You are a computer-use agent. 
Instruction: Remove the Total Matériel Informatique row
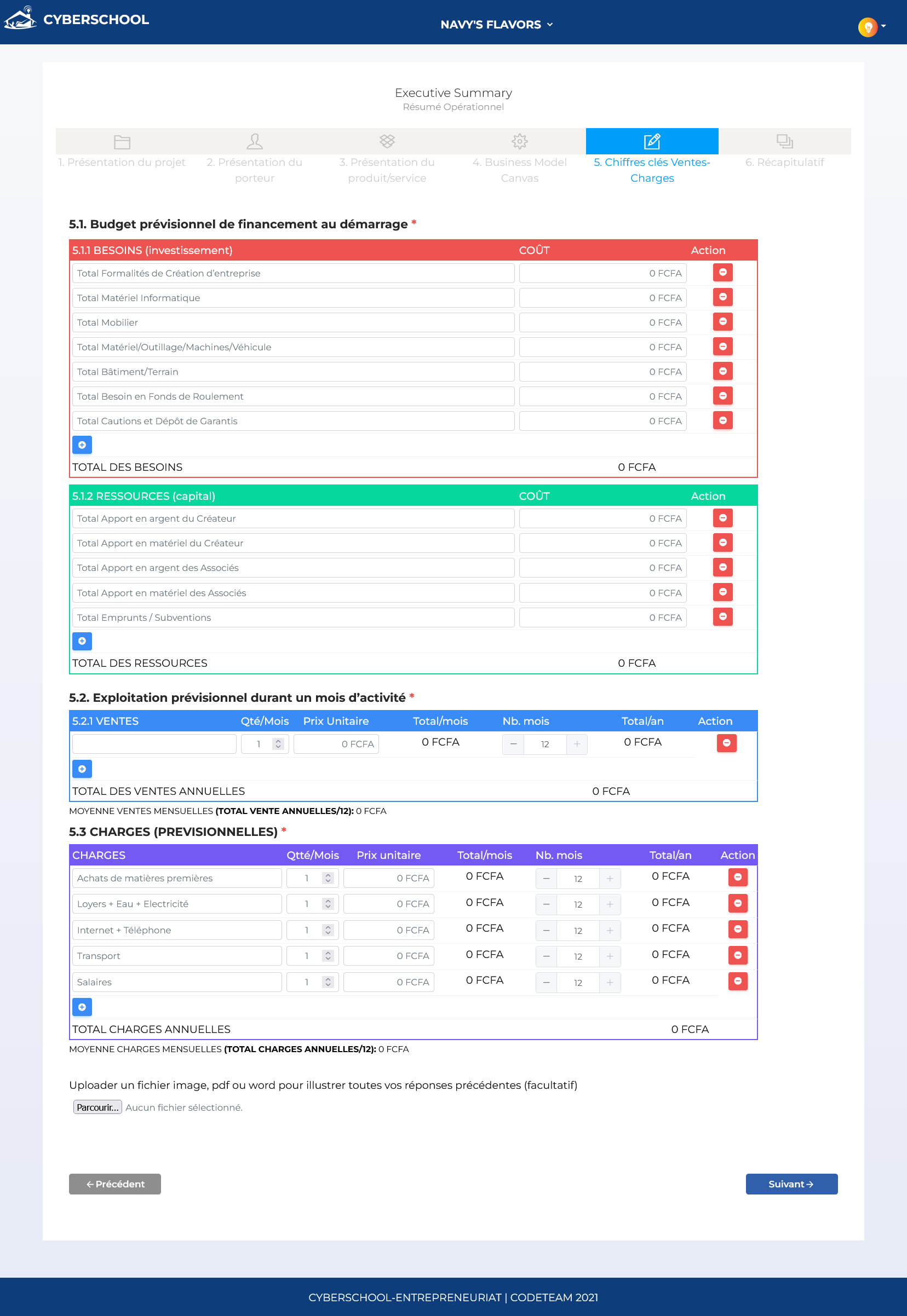click(722, 297)
